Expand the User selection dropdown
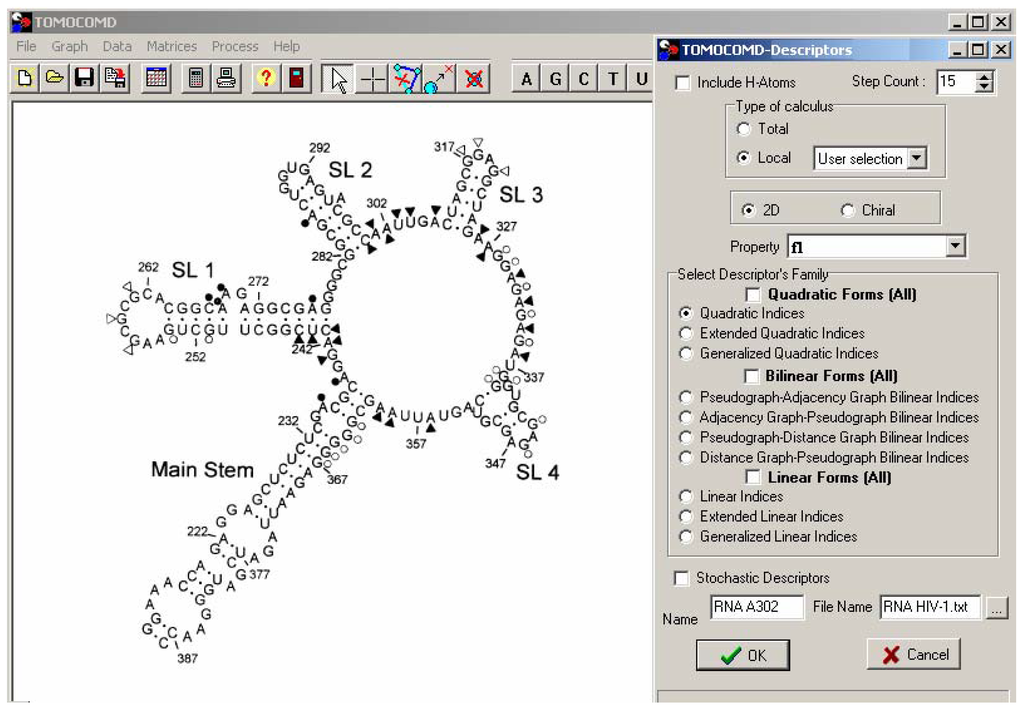 click(x=917, y=158)
